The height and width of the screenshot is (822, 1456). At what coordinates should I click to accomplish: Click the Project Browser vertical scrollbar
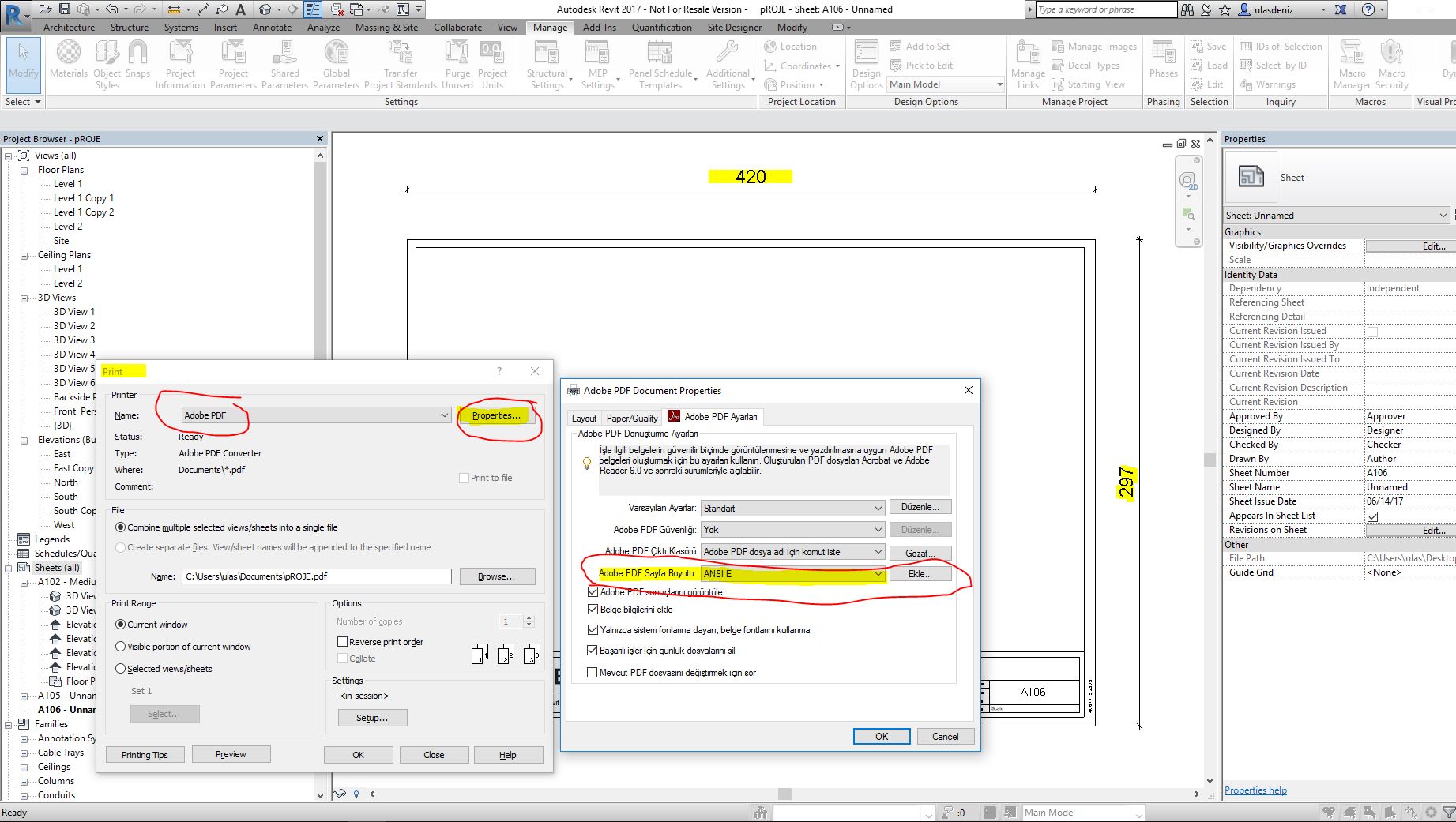320,475
